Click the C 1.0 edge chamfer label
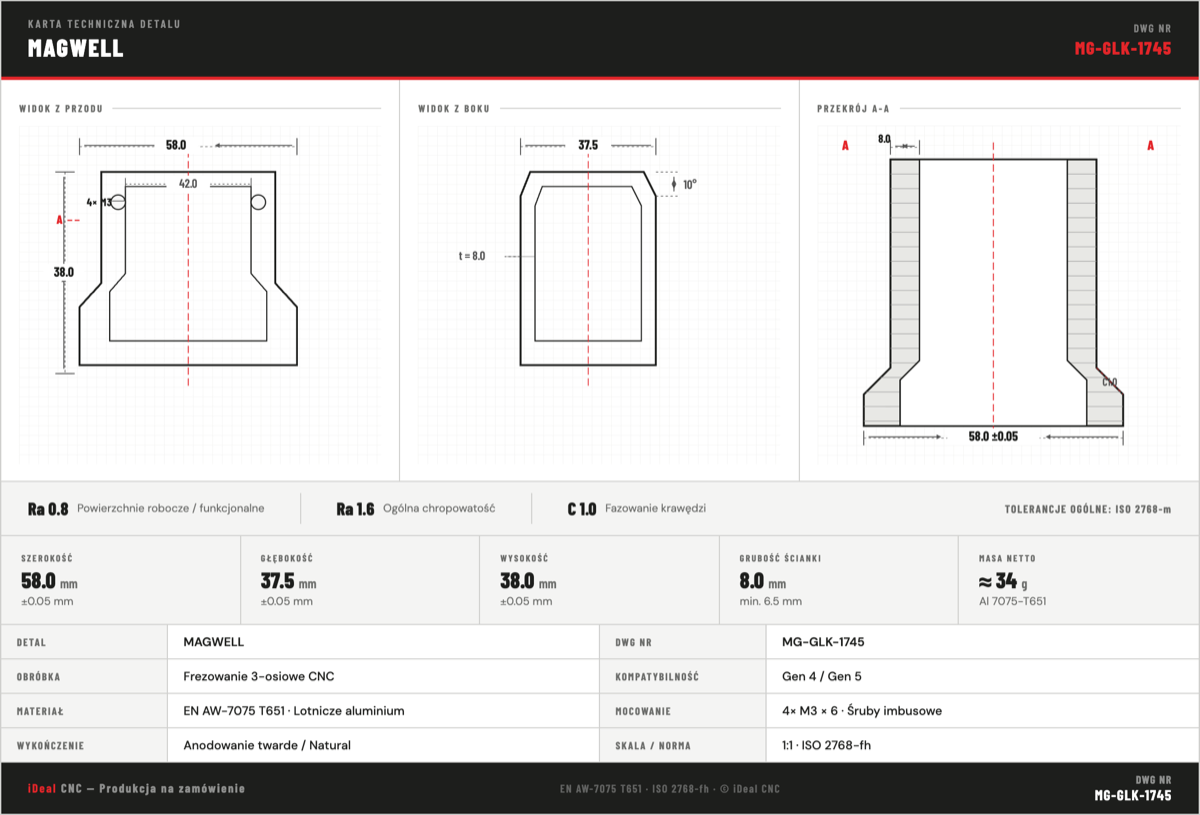The height and width of the screenshot is (815, 1200). 581,509
